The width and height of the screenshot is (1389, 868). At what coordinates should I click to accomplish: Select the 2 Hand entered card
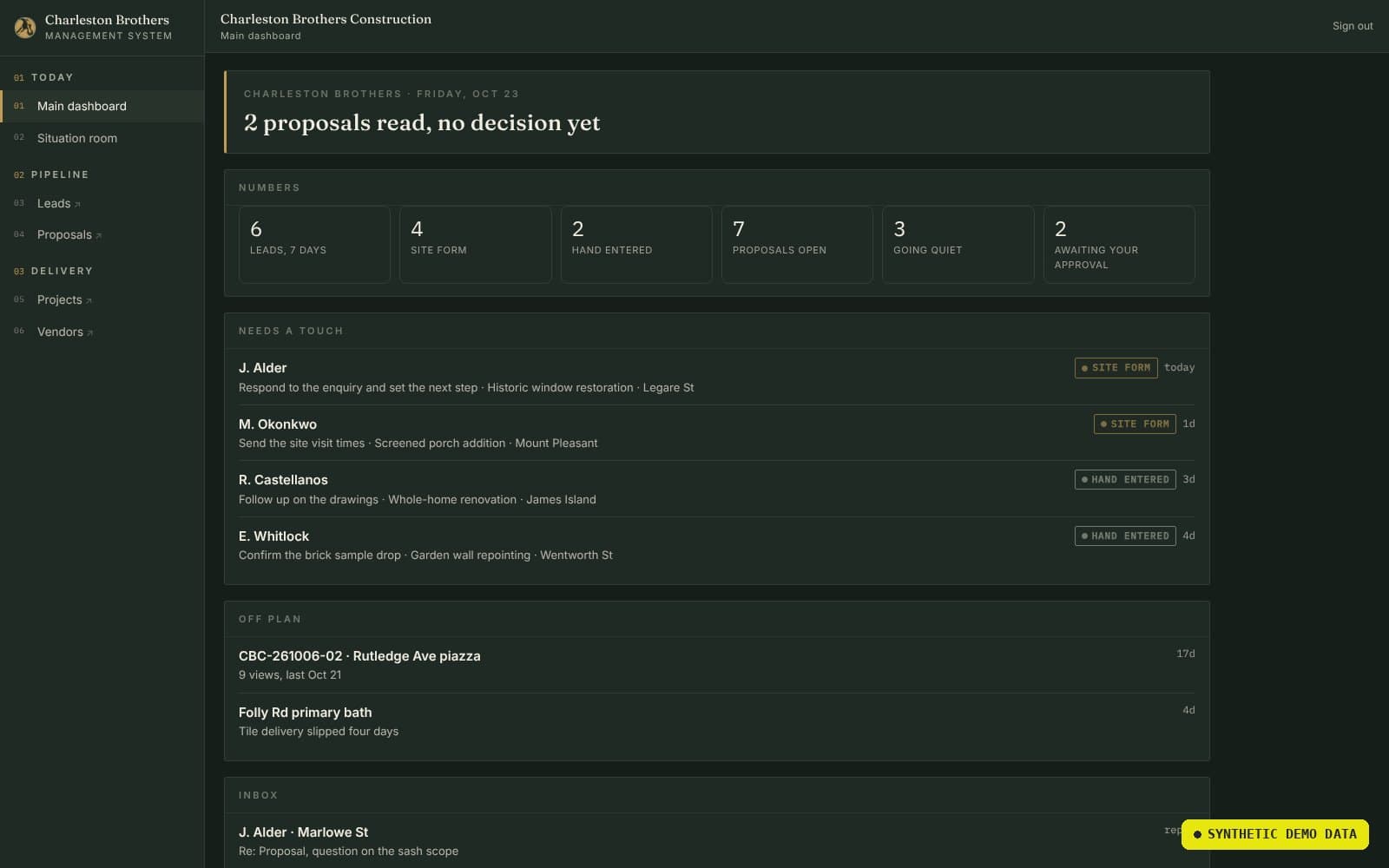[636, 244]
